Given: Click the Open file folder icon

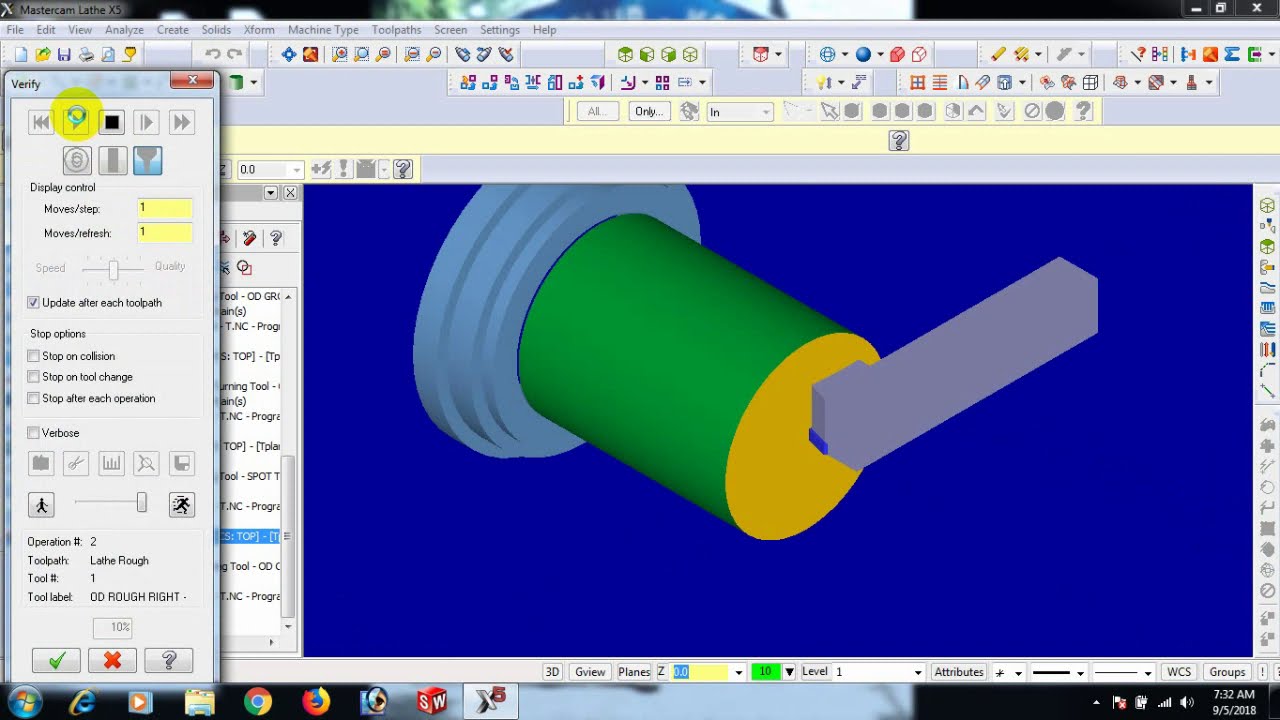Looking at the screenshot, I should coord(43,54).
